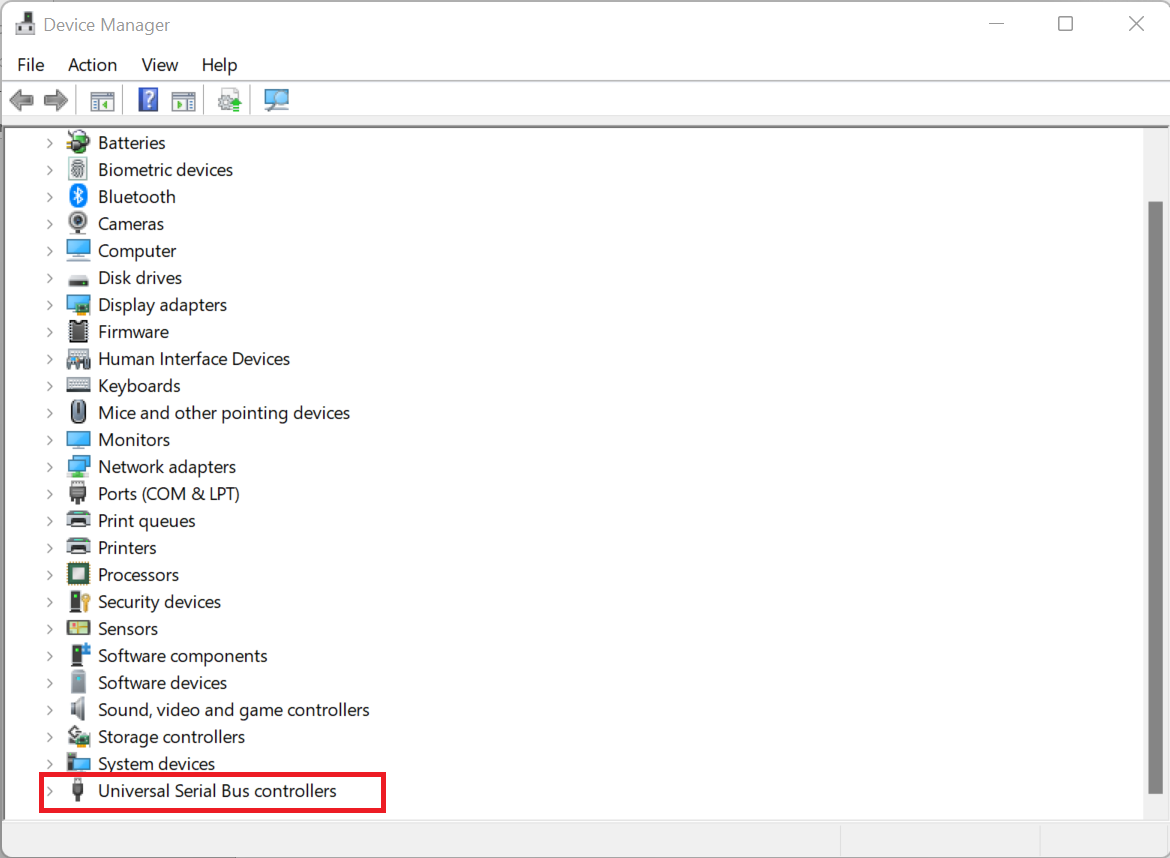This screenshot has width=1170, height=858.
Task: Expand the Batteries category arrow
Action: point(49,143)
